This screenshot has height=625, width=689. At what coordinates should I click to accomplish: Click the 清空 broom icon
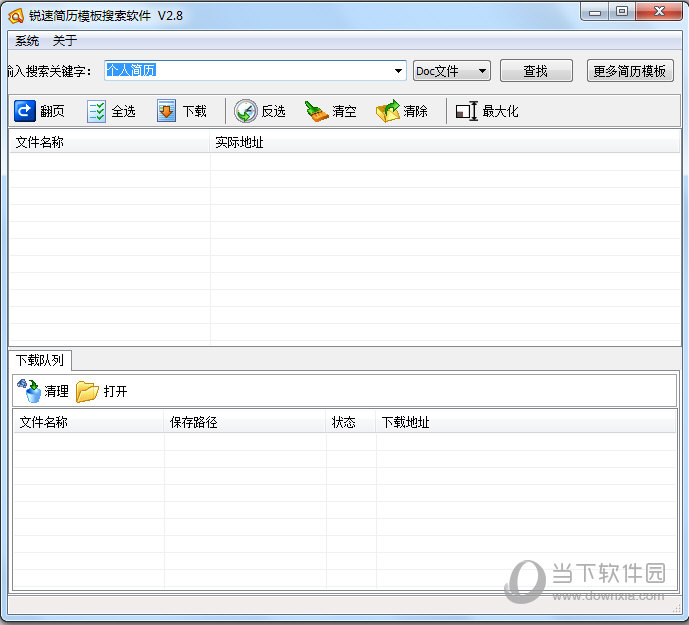pyautogui.click(x=316, y=111)
